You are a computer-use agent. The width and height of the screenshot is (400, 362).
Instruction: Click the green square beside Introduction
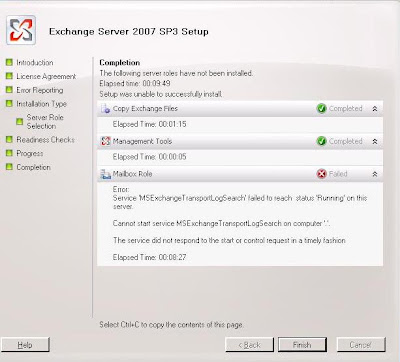[x=9, y=62]
